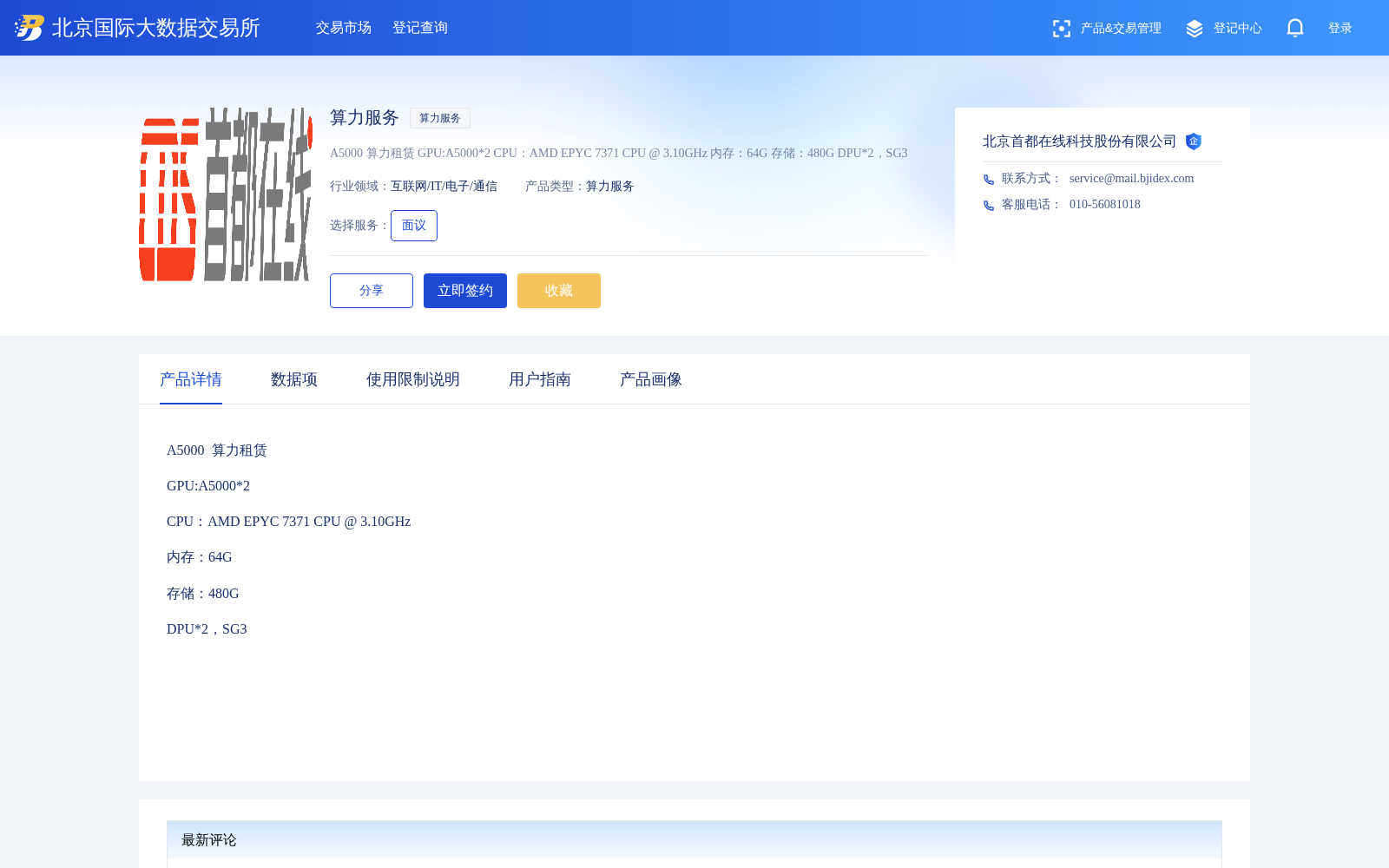This screenshot has width=1389, height=868.
Task: Click the 最新评论 section header
Action: point(694,840)
